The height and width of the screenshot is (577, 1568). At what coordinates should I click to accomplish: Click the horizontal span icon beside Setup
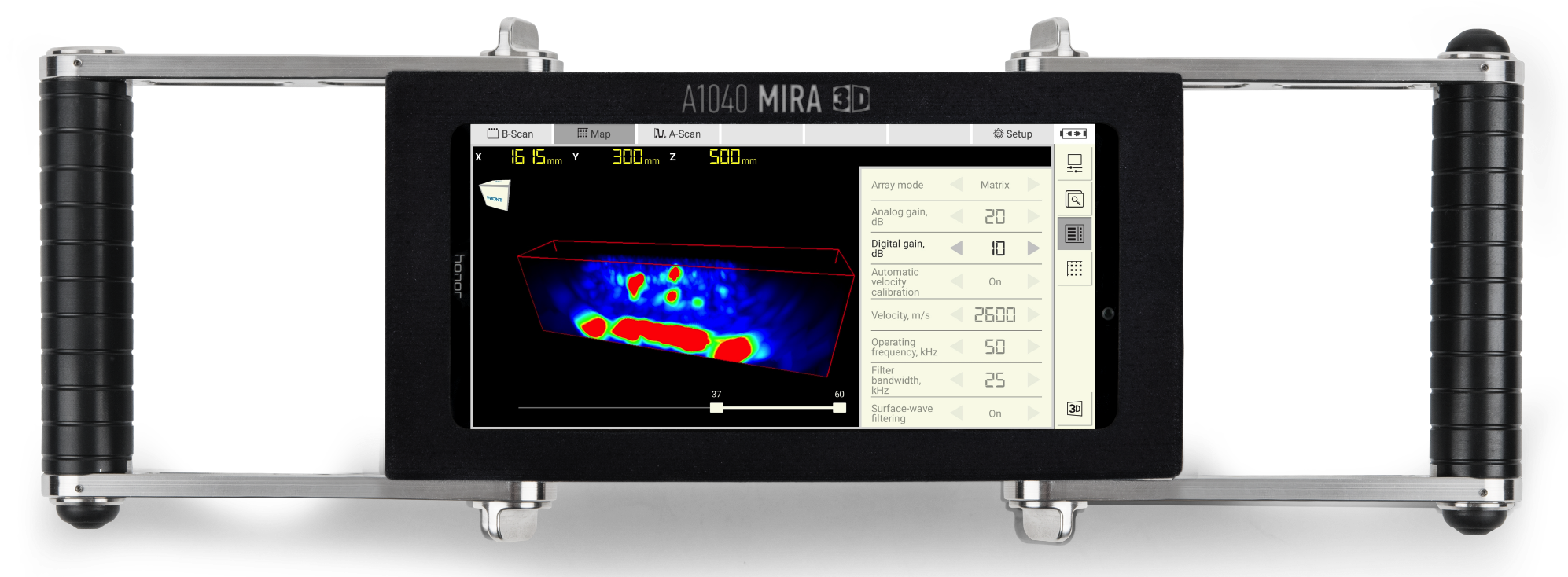1073,134
